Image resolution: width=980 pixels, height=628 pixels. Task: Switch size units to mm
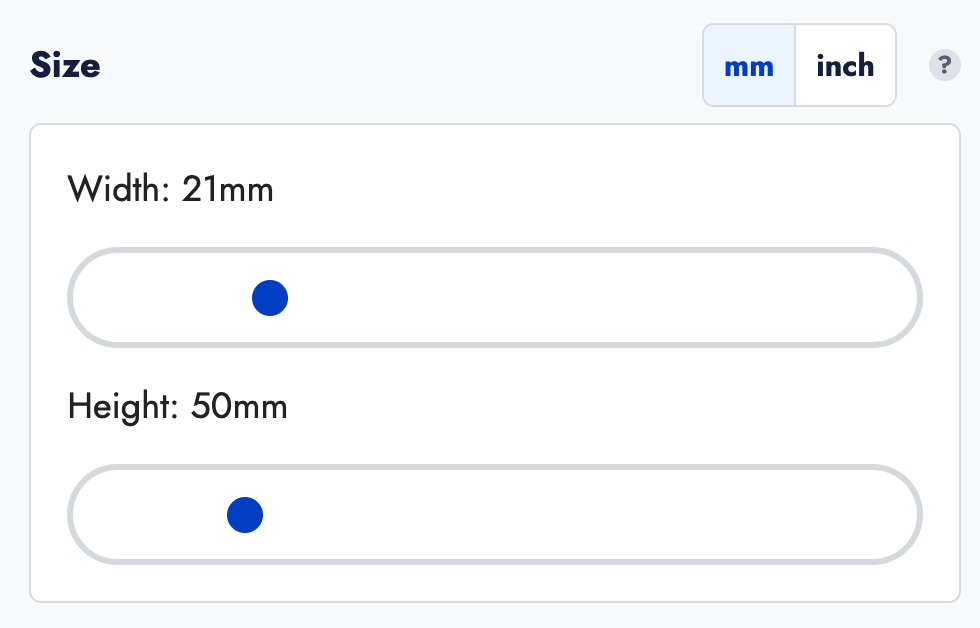tap(749, 66)
